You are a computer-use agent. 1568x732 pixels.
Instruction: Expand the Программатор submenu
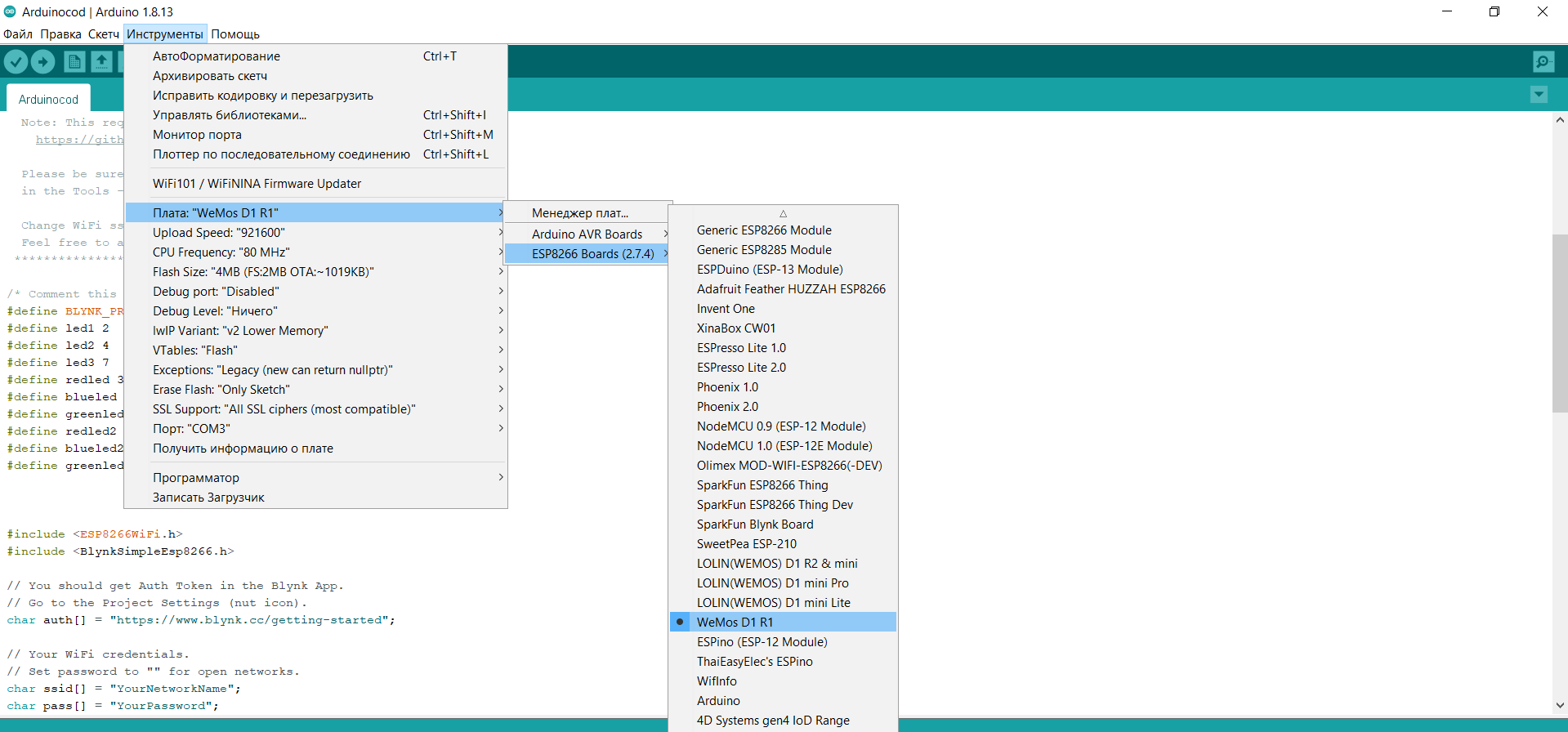[315, 478]
